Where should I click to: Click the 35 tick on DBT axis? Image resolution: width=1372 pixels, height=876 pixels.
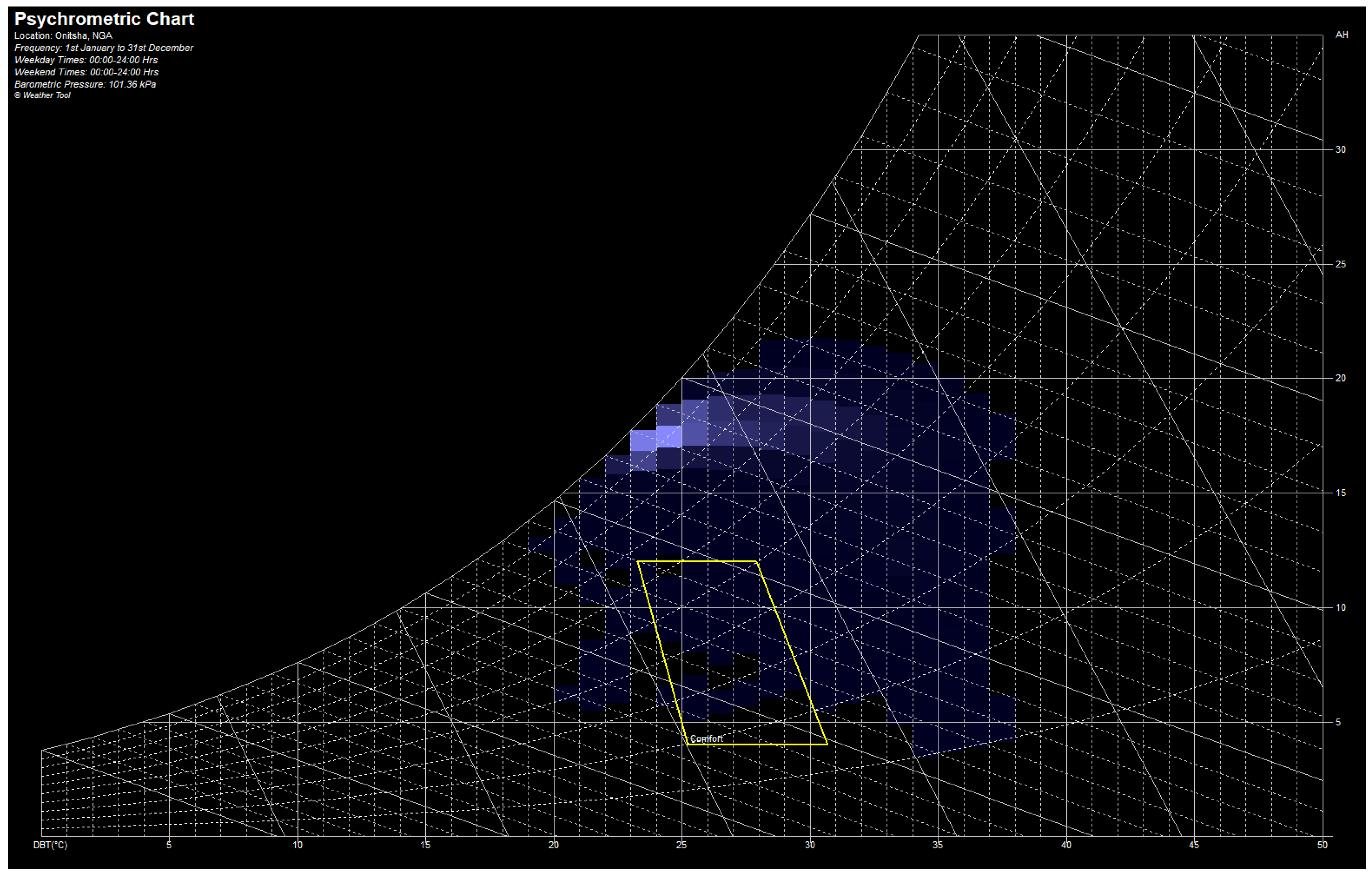pos(938,845)
